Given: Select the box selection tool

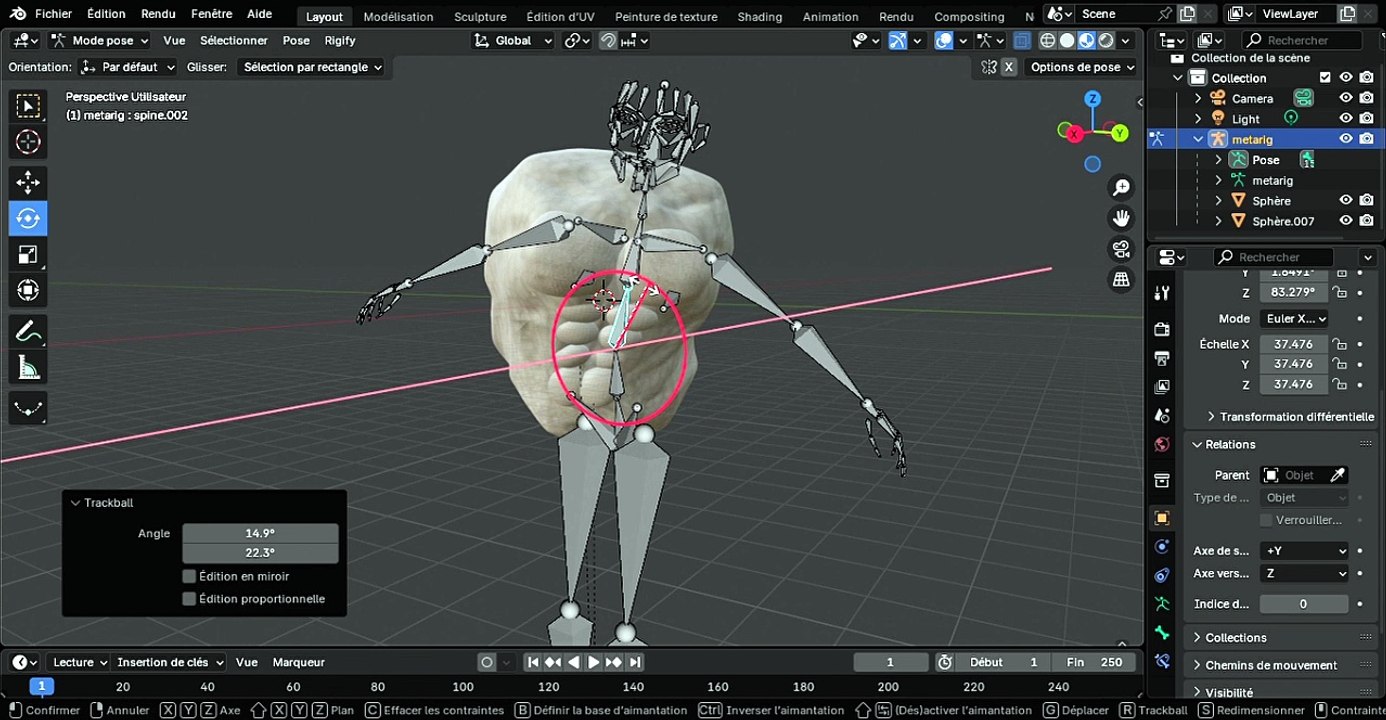Looking at the screenshot, I should 28,106.
